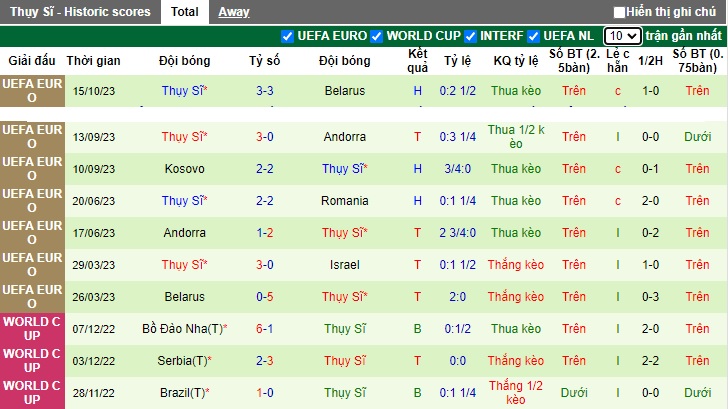The height and width of the screenshot is (409, 728).
Task: Switch to the Away tab
Action: [x=234, y=12]
